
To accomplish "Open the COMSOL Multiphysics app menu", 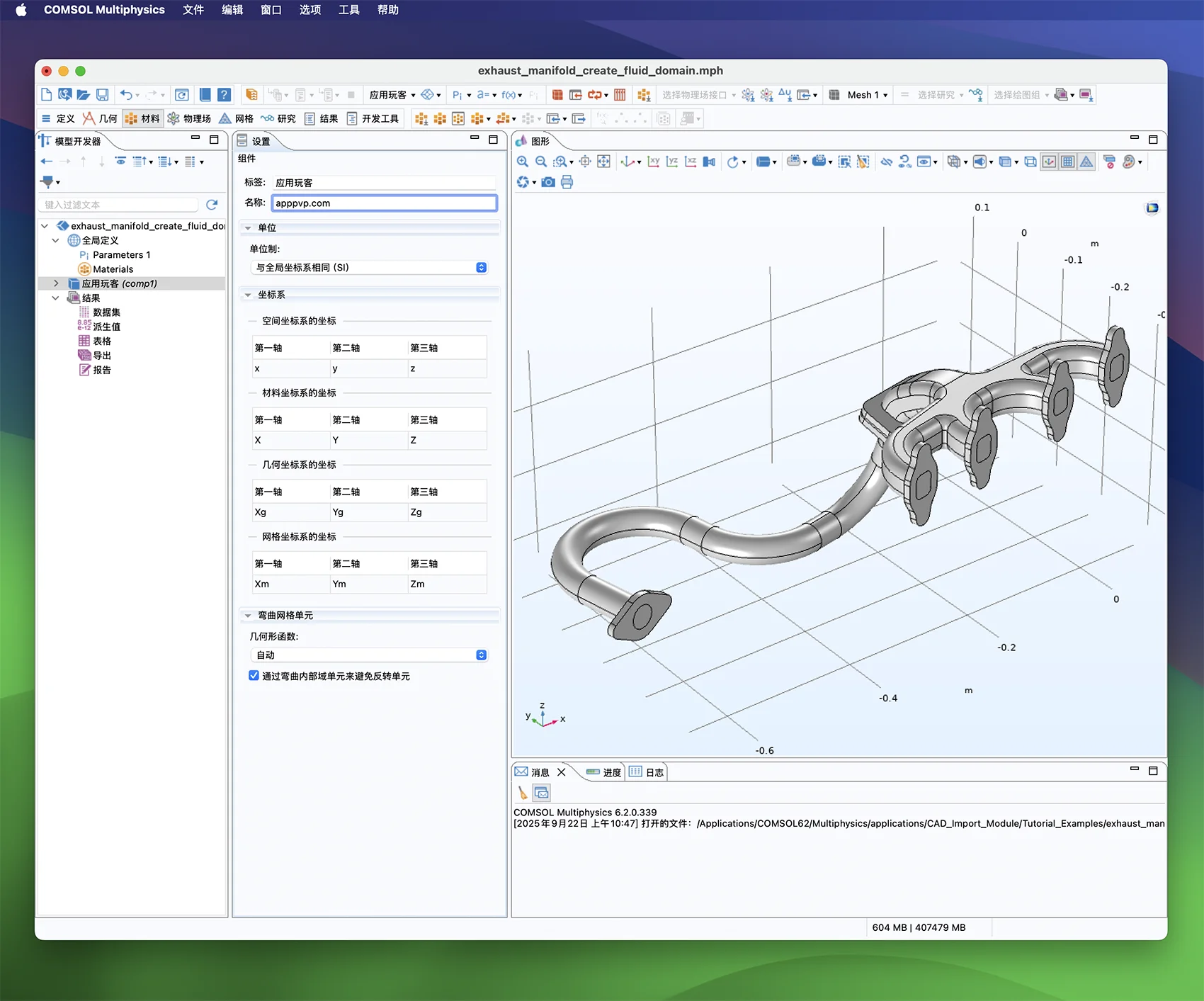I will 104,10.
